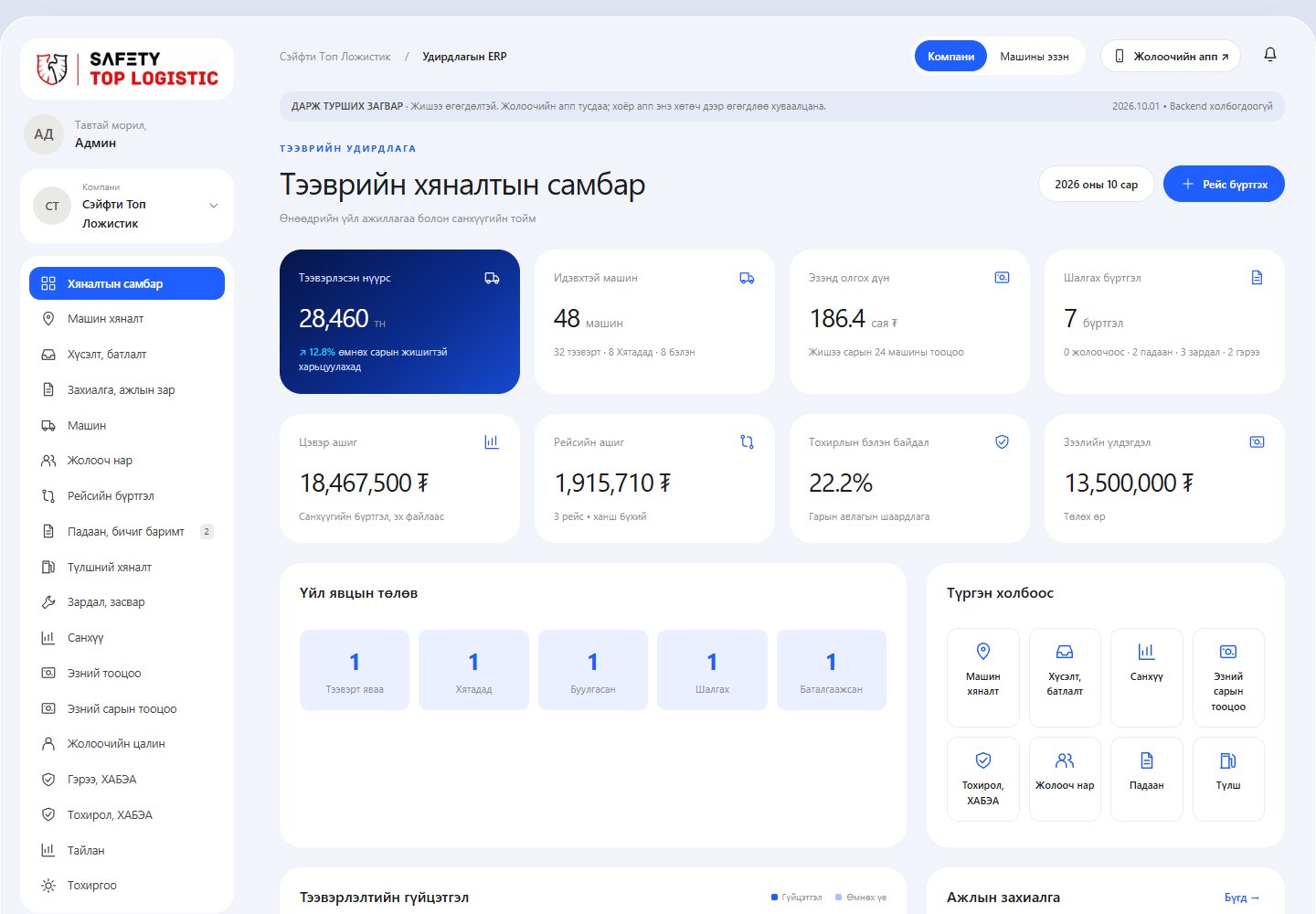Open Хүсэлт, баталт sidebar item

click(127, 355)
